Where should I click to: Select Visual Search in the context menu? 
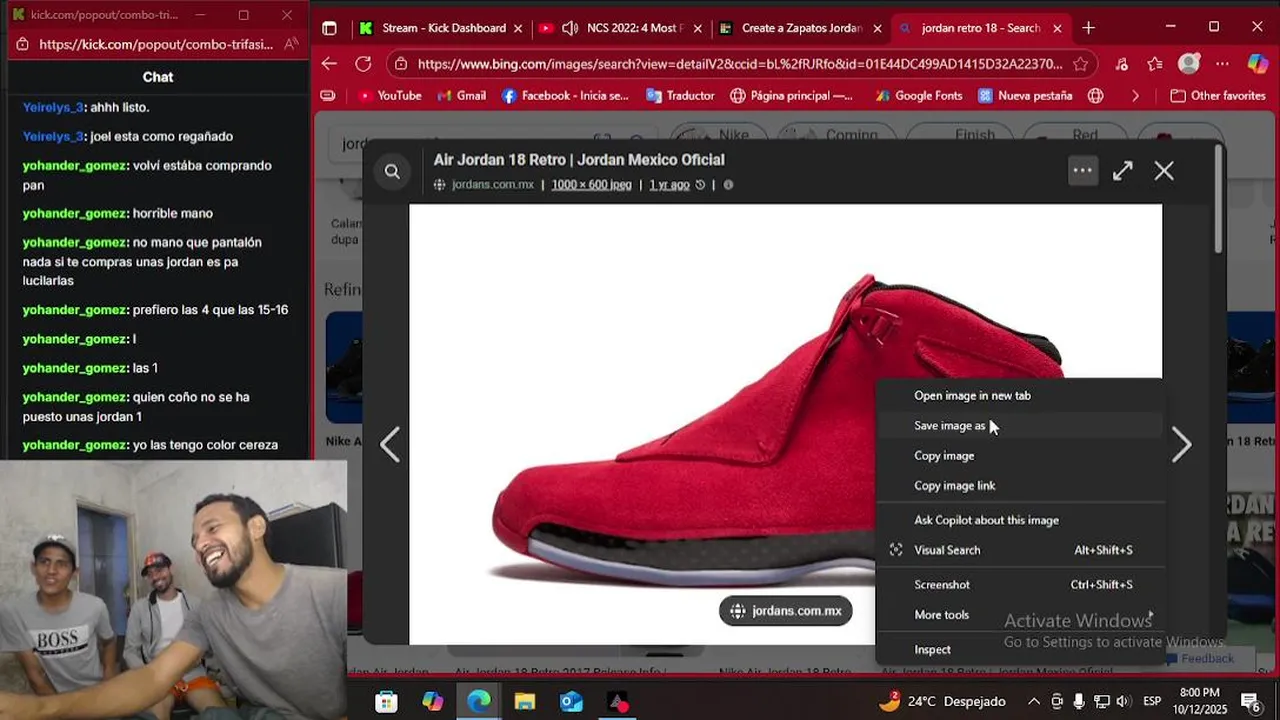pos(1020,550)
